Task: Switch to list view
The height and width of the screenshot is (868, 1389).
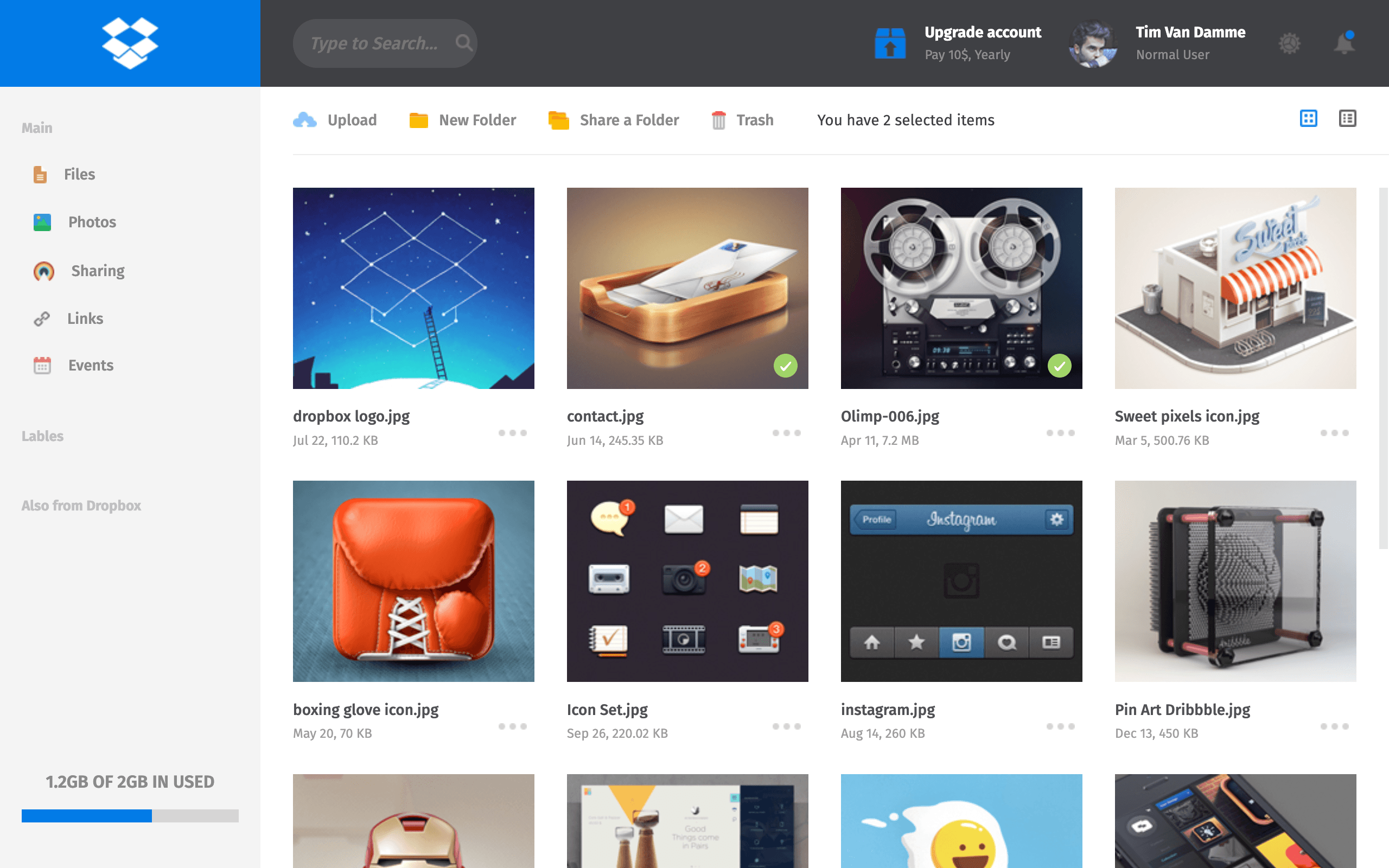Action: pyautogui.click(x=1347, y=119)
